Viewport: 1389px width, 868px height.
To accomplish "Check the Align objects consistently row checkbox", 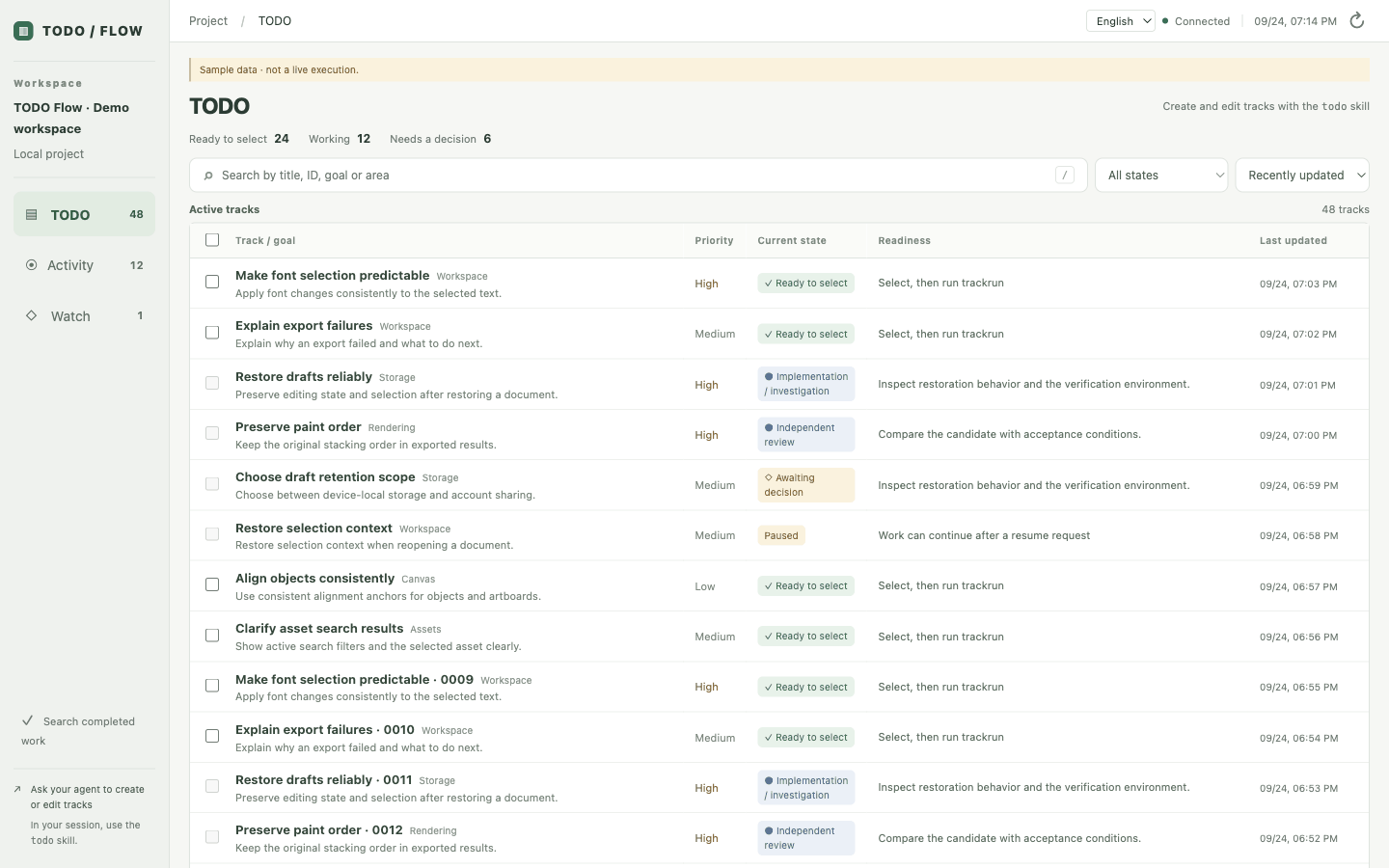I will tap(212, 584).
